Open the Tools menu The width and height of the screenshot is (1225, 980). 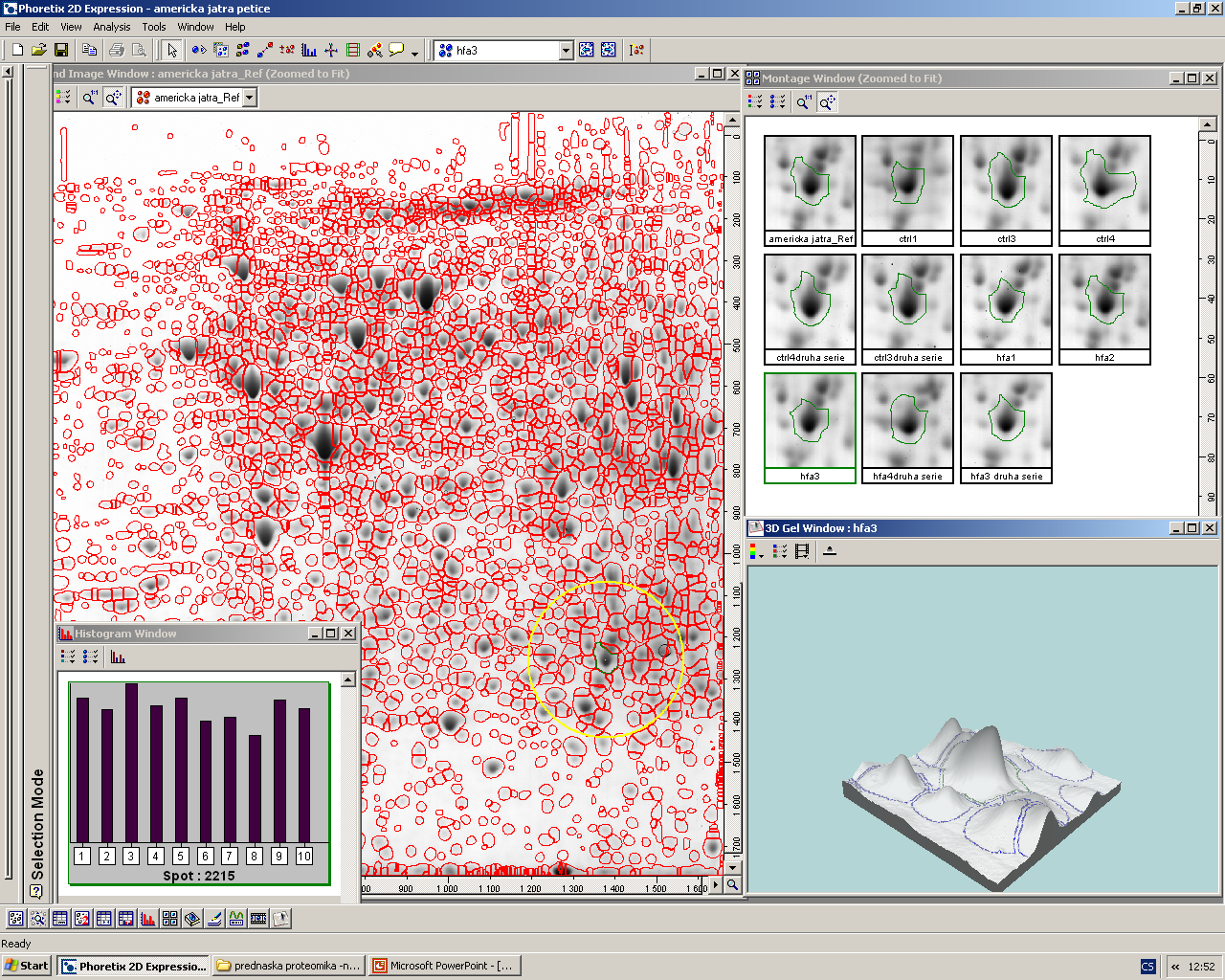pyautogui.click(x=154, y=27)
